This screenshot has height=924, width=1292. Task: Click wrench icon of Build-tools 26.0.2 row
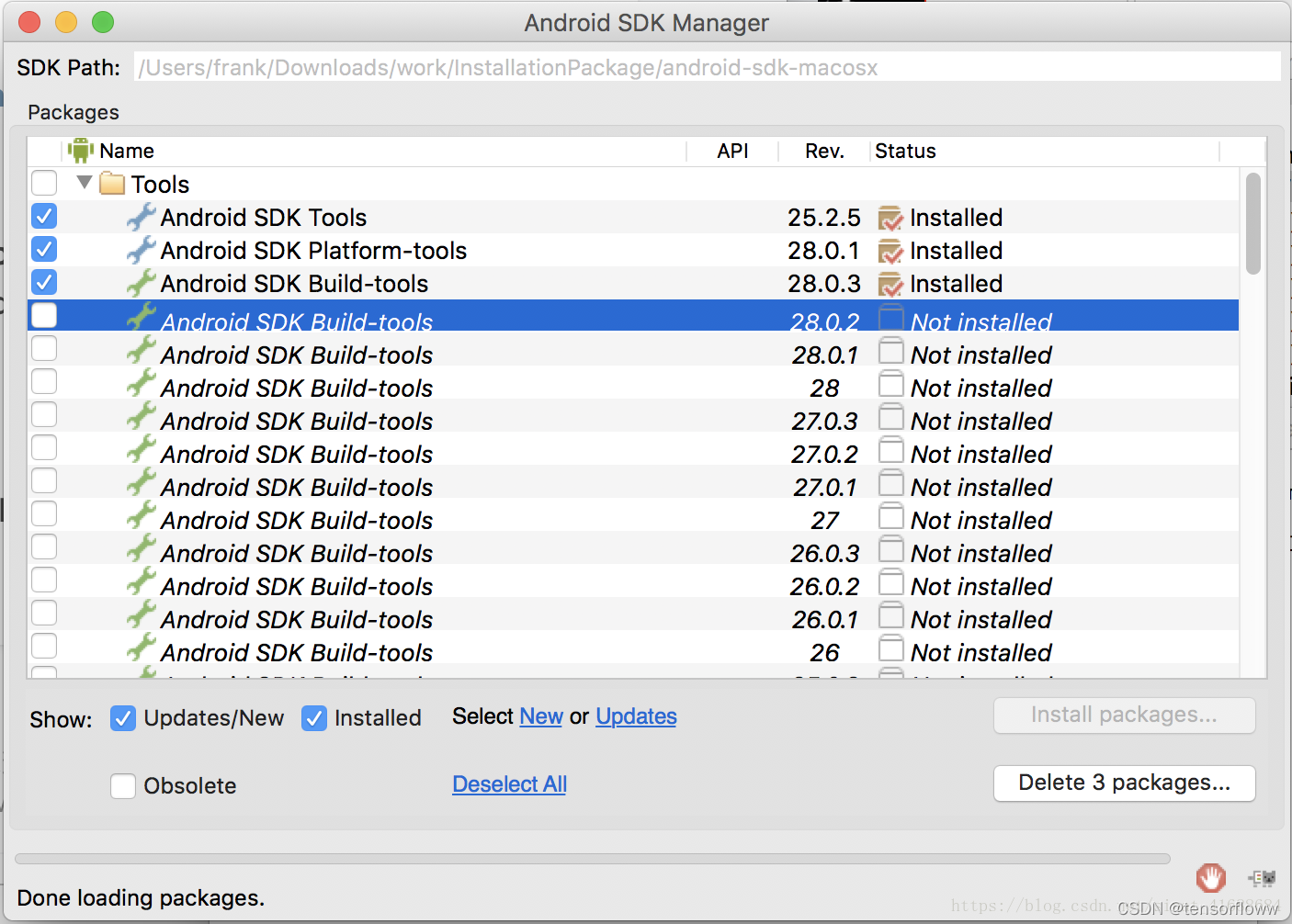pos(142,580)
